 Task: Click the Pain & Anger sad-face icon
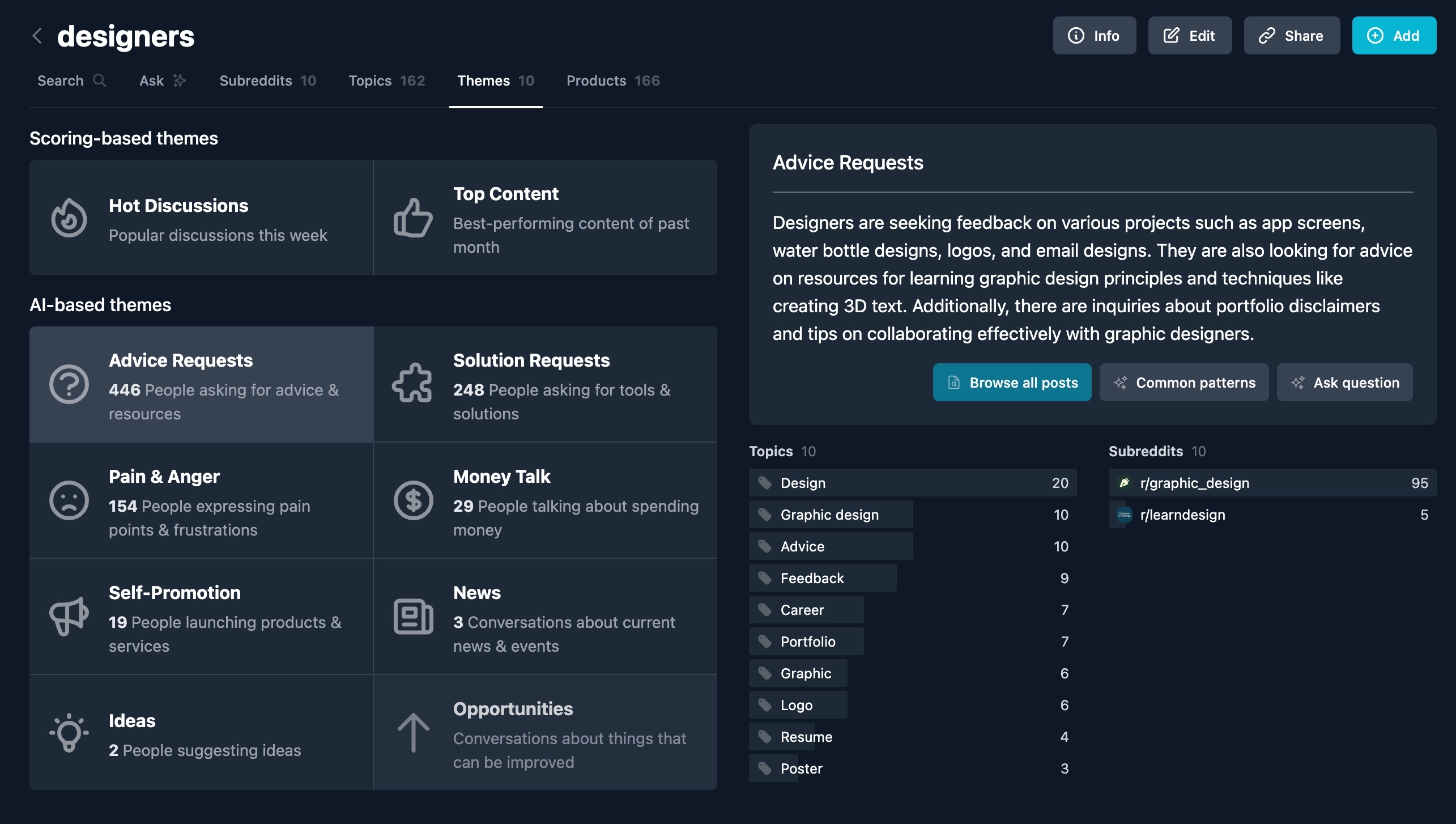pyautogui.click(x=69, y=500)
